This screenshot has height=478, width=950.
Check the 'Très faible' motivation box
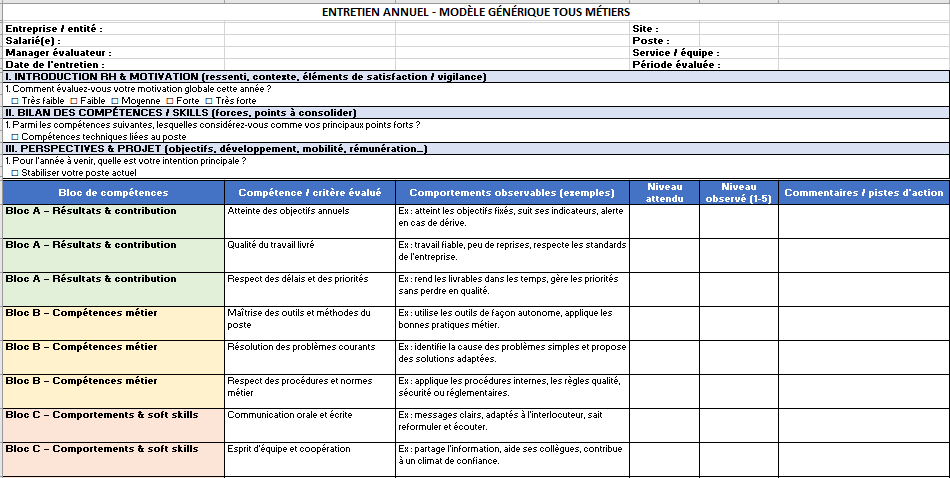click(x=15, y=101)
